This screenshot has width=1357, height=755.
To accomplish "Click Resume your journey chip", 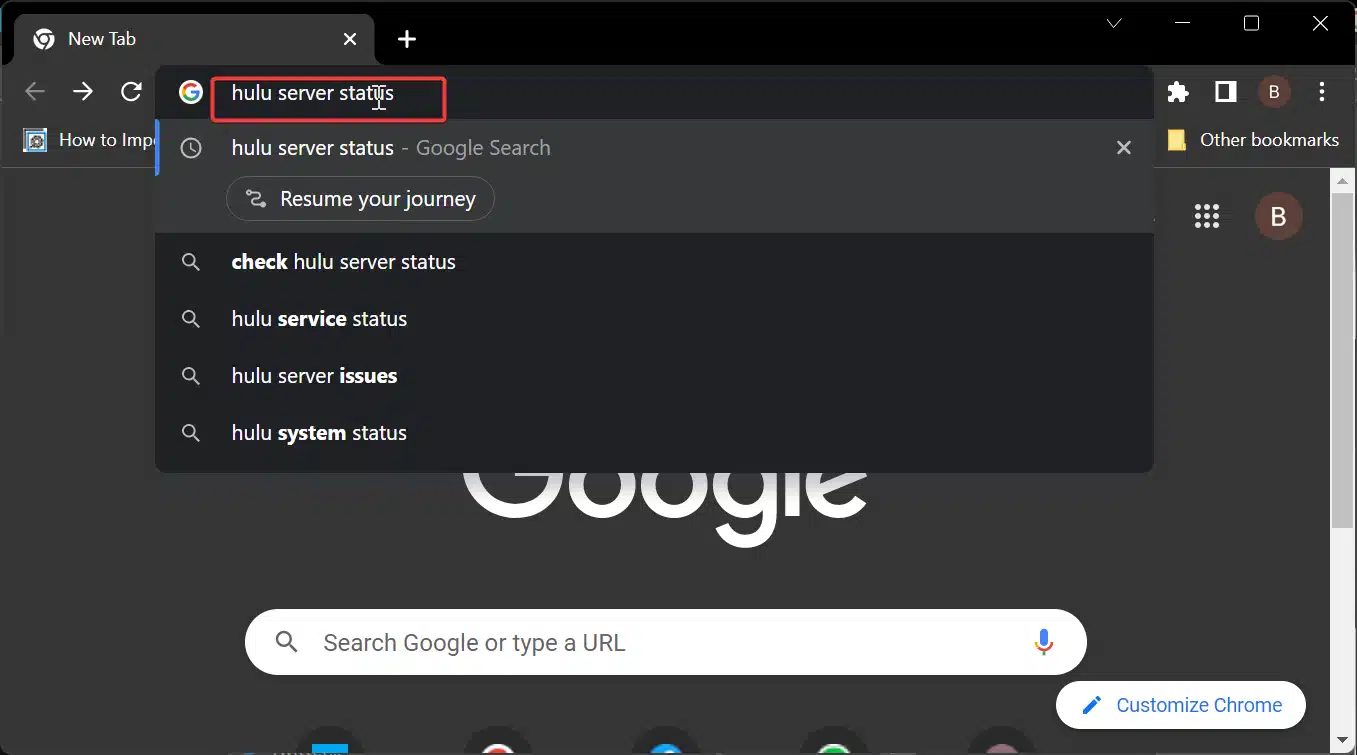I will point(360,199).
